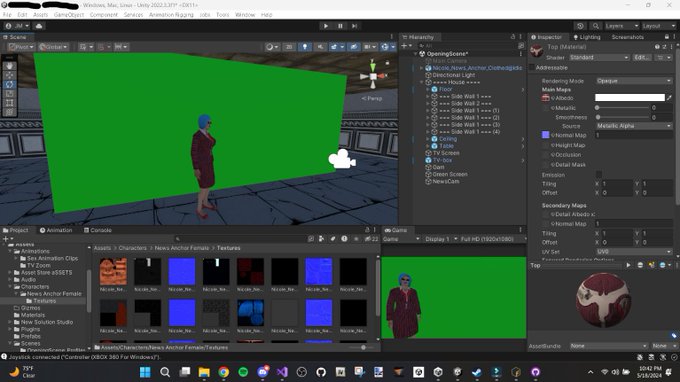This screenshot has width=680, height=382.
Task: Open the global search magnifier icon
Action: 596,26
